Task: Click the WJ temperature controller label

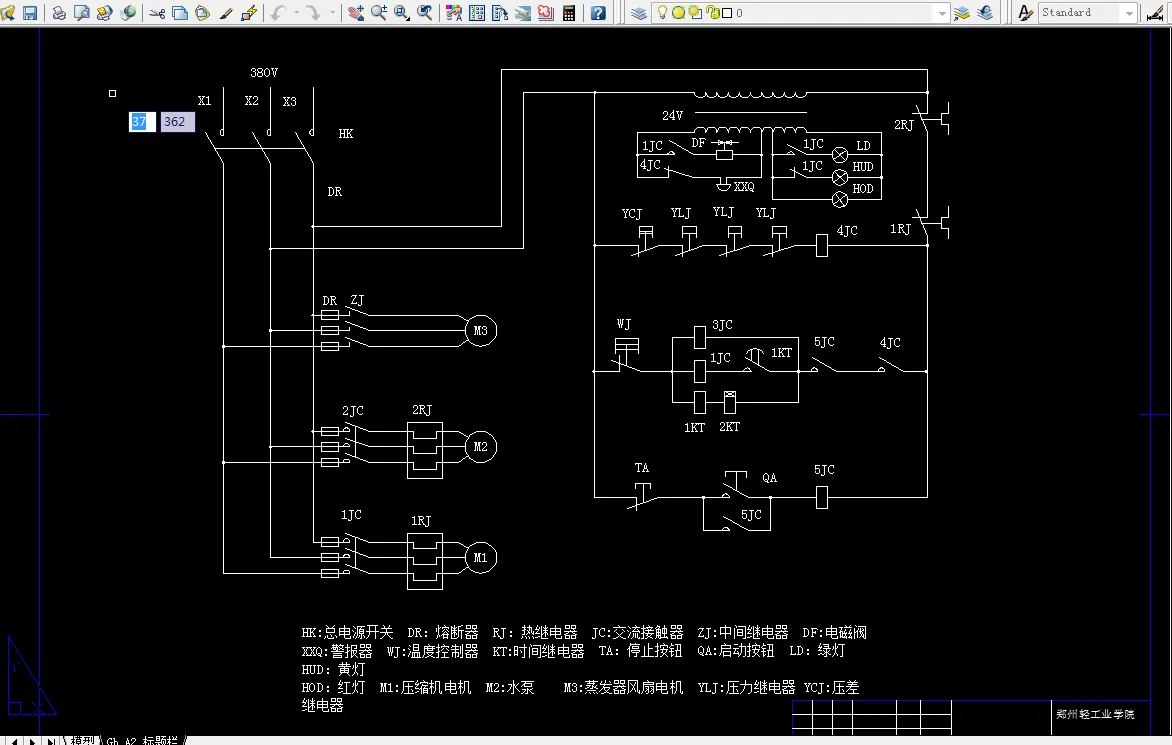Action: [623, 324]
